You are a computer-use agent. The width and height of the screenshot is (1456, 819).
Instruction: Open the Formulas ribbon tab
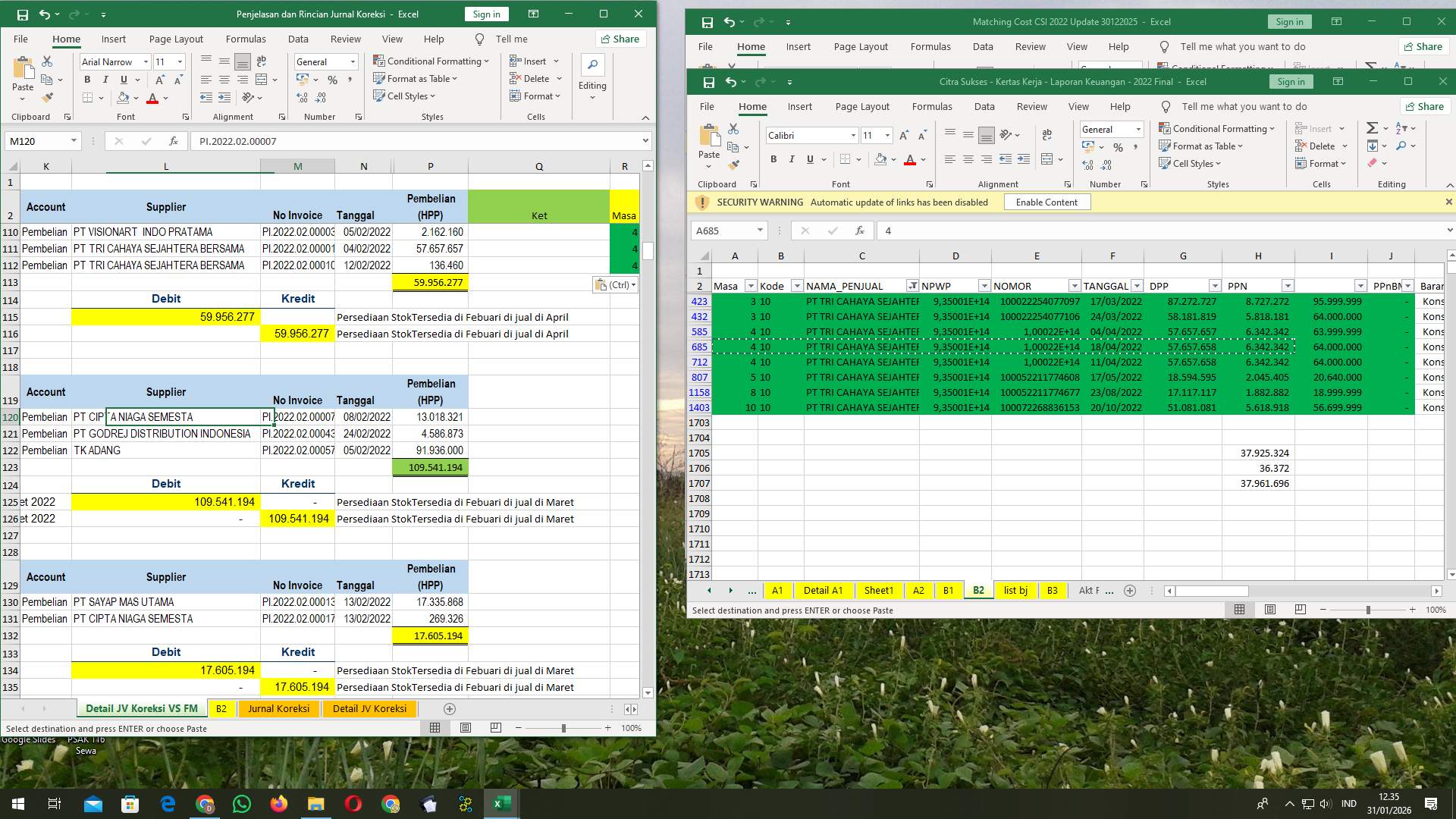pyautogui.click(x=246, y=39)
